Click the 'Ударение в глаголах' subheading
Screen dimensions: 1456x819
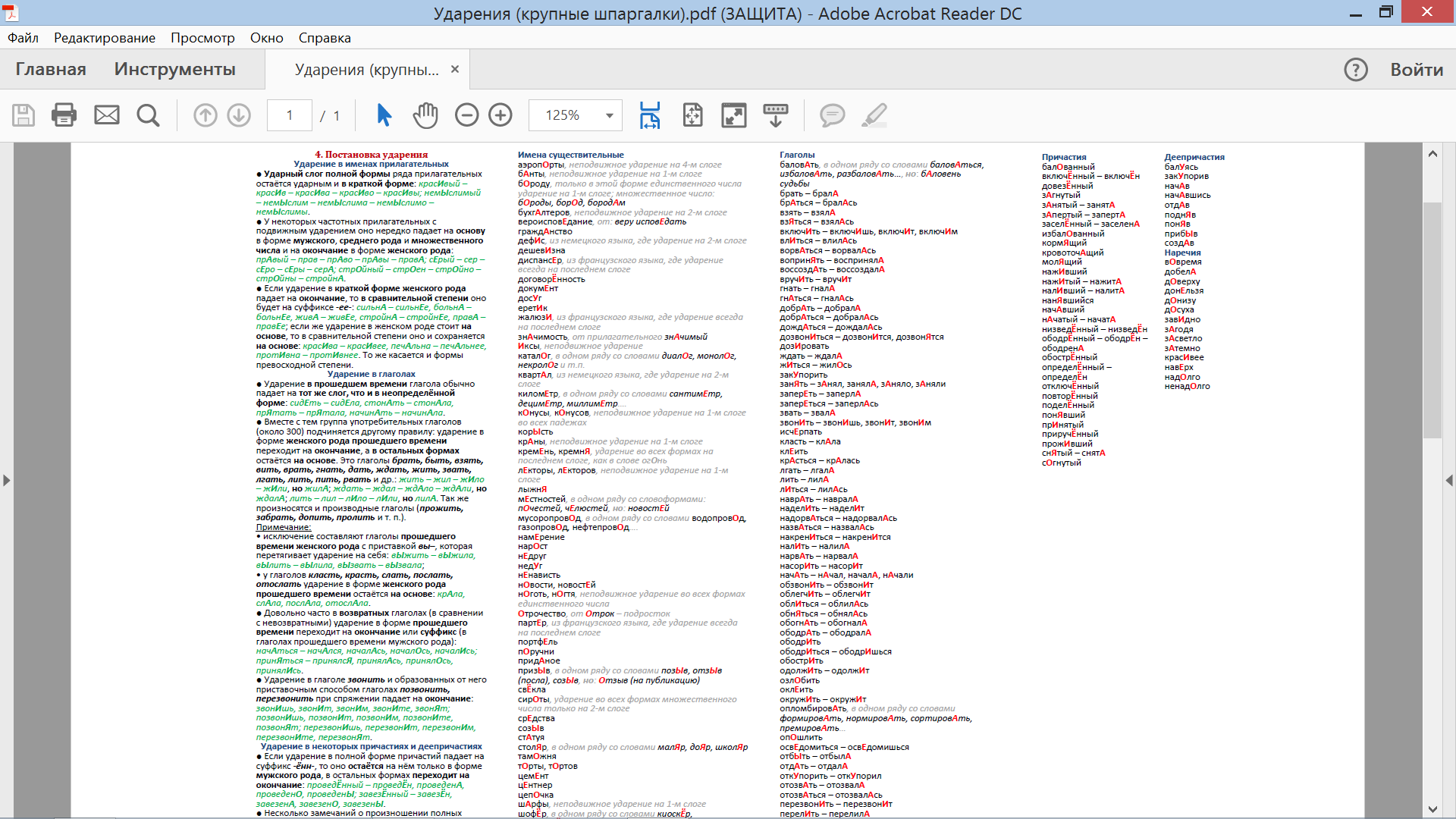372,374
